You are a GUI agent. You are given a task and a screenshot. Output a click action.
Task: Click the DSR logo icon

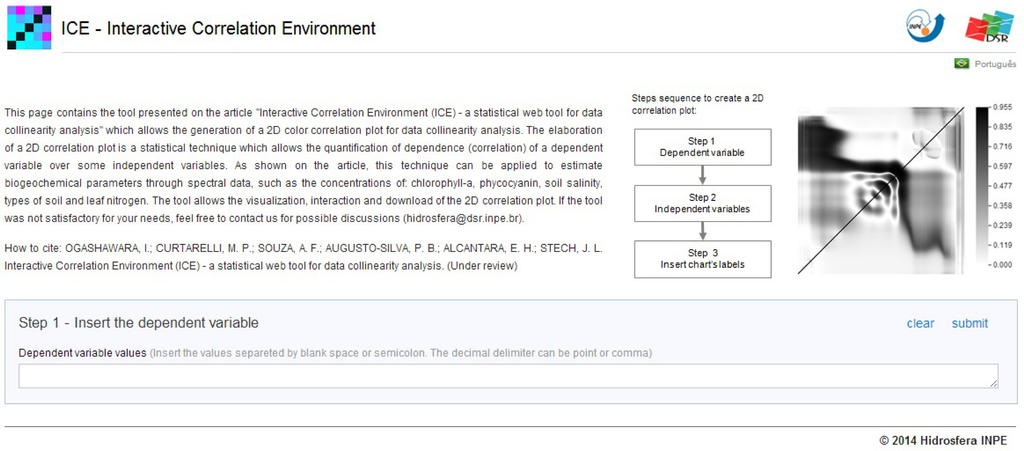click(x=988, y=27)
